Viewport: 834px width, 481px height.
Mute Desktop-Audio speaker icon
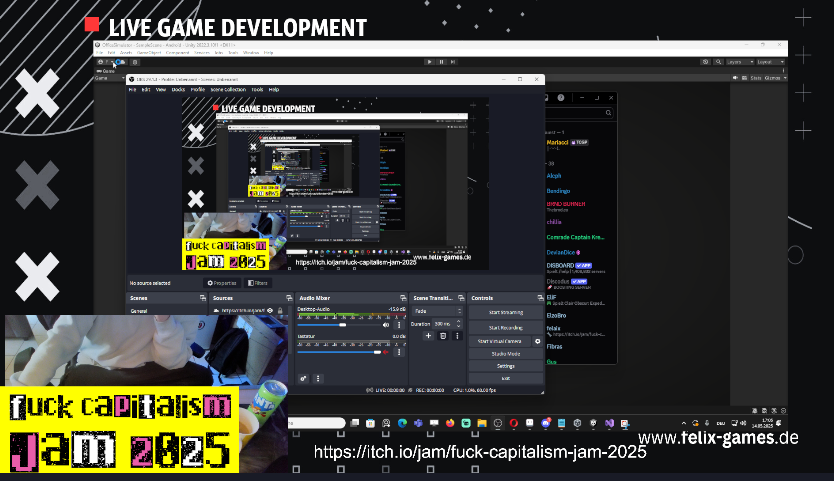pos(386,325)
